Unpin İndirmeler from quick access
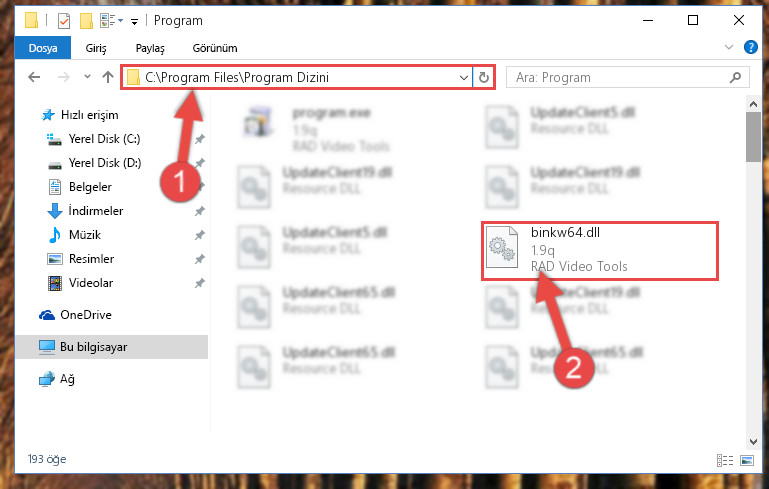This screenshot has height=489, width=769. click(x=199, y=211)
